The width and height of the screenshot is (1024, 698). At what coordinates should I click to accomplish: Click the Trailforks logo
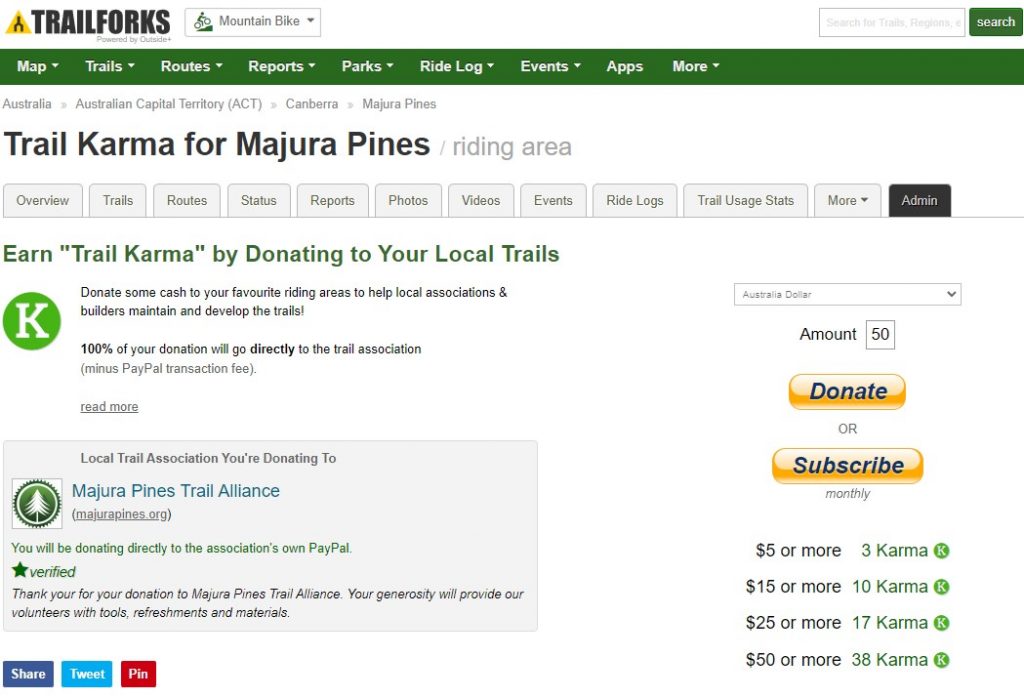87,23
